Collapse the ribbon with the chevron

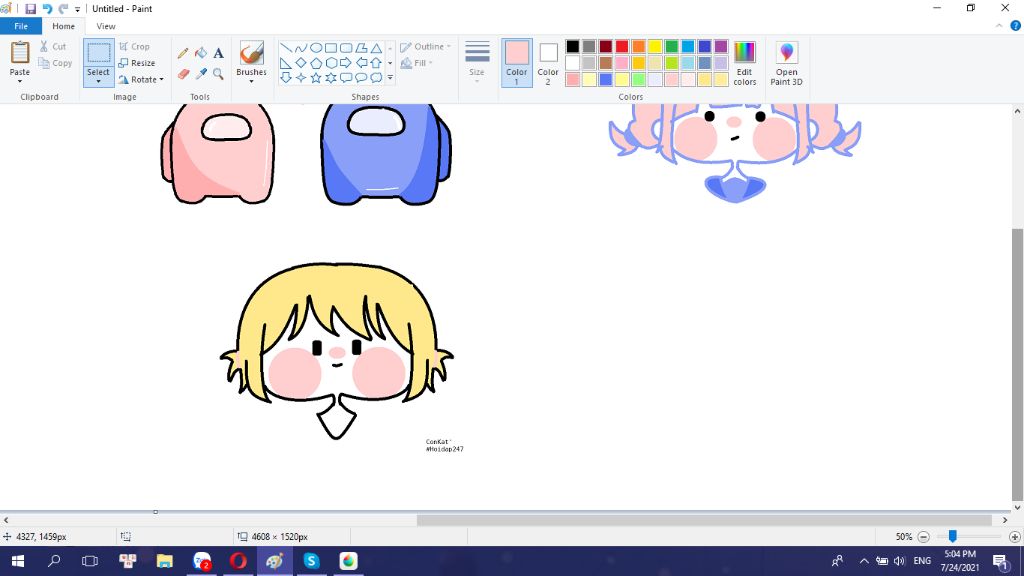pyautogui.click(x=999, y=26)
